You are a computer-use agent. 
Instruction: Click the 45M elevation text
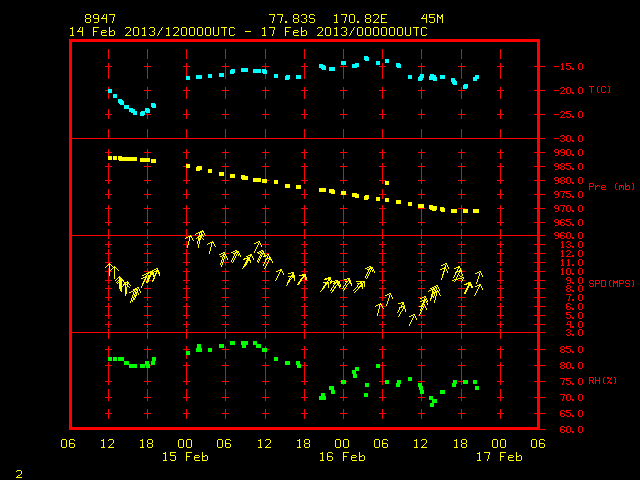coord(432,19)
